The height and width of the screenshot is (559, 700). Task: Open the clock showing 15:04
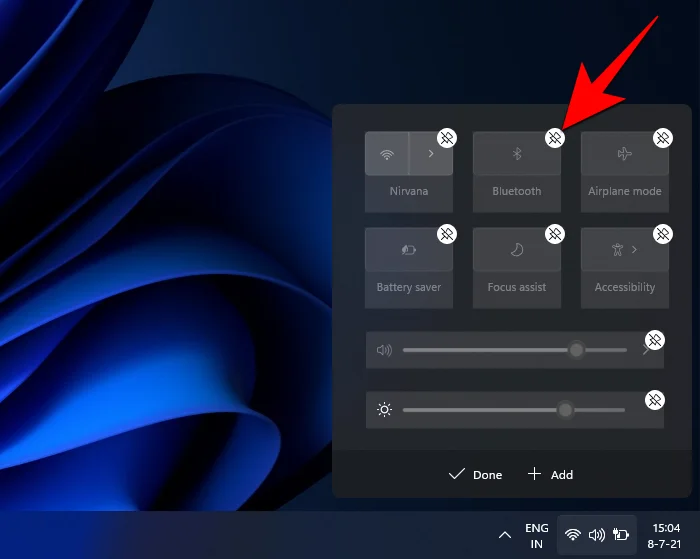click(x=665, y=536)
